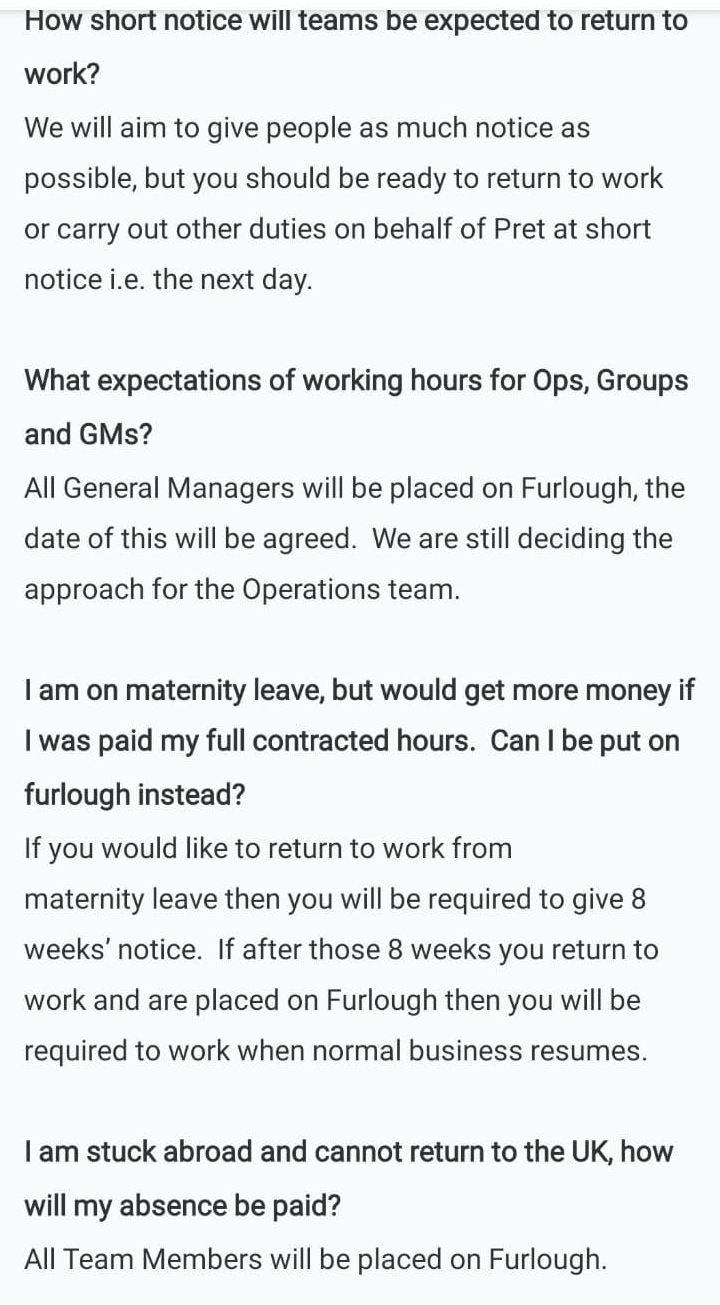Click the "will my absence be paid?" line

(182, 1206)
